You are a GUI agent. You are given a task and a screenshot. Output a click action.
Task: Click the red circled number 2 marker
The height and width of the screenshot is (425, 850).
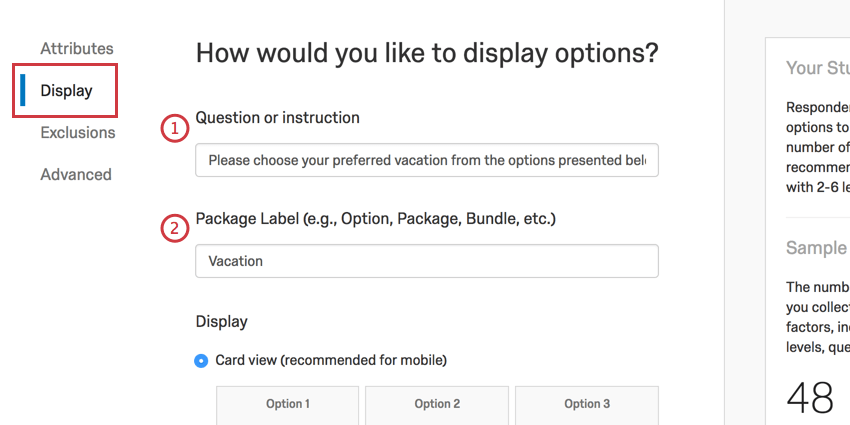pos(175,229)
